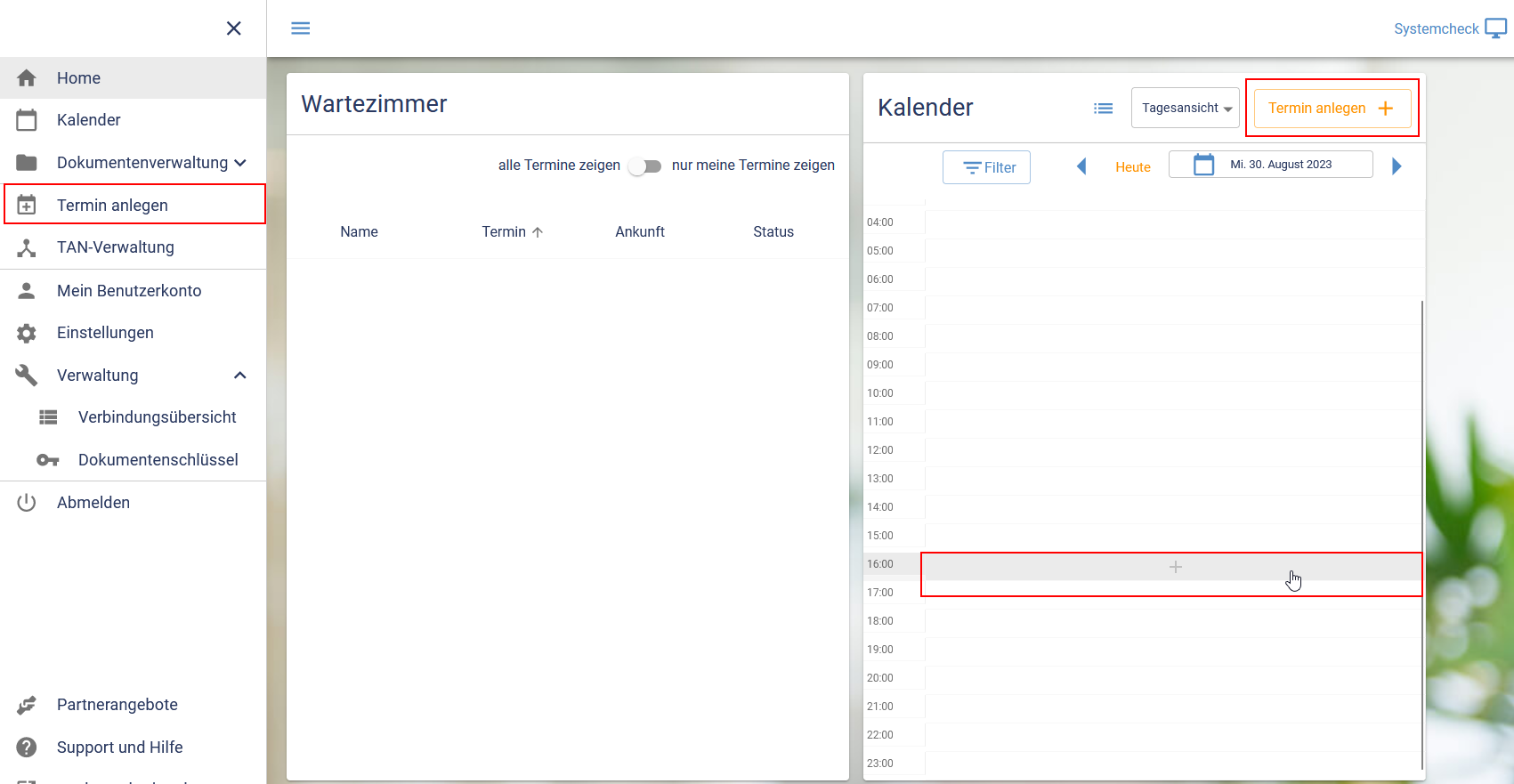1514x784 pixels.
Task: Toggle nur meine Termine zeigen switch
Action: point(645,166)
